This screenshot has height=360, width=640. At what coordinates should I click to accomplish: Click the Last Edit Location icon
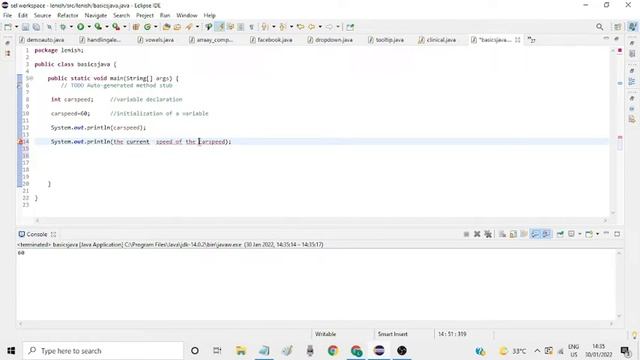click(301, 27)
